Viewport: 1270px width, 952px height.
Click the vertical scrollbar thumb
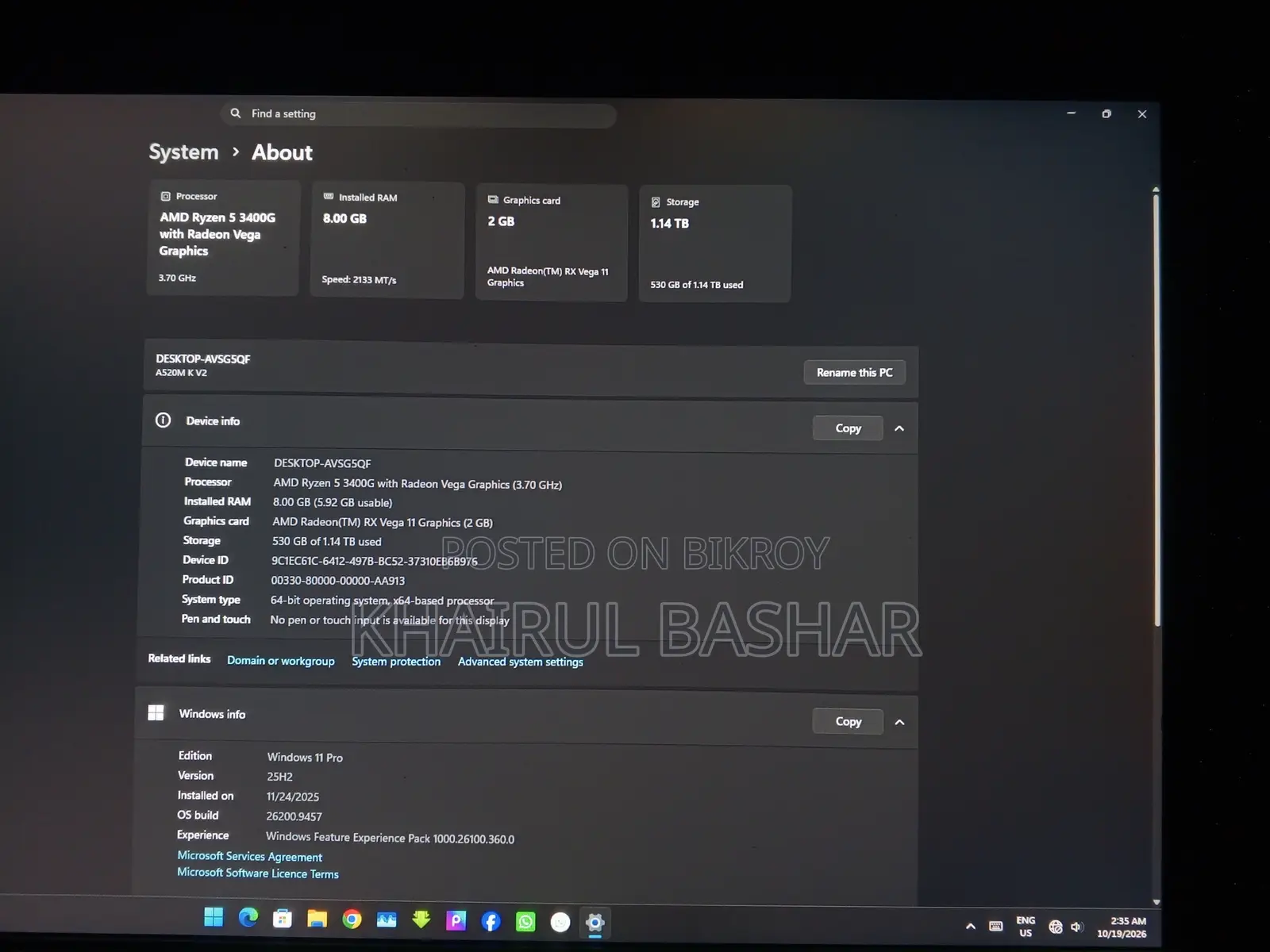(1156, 409)
